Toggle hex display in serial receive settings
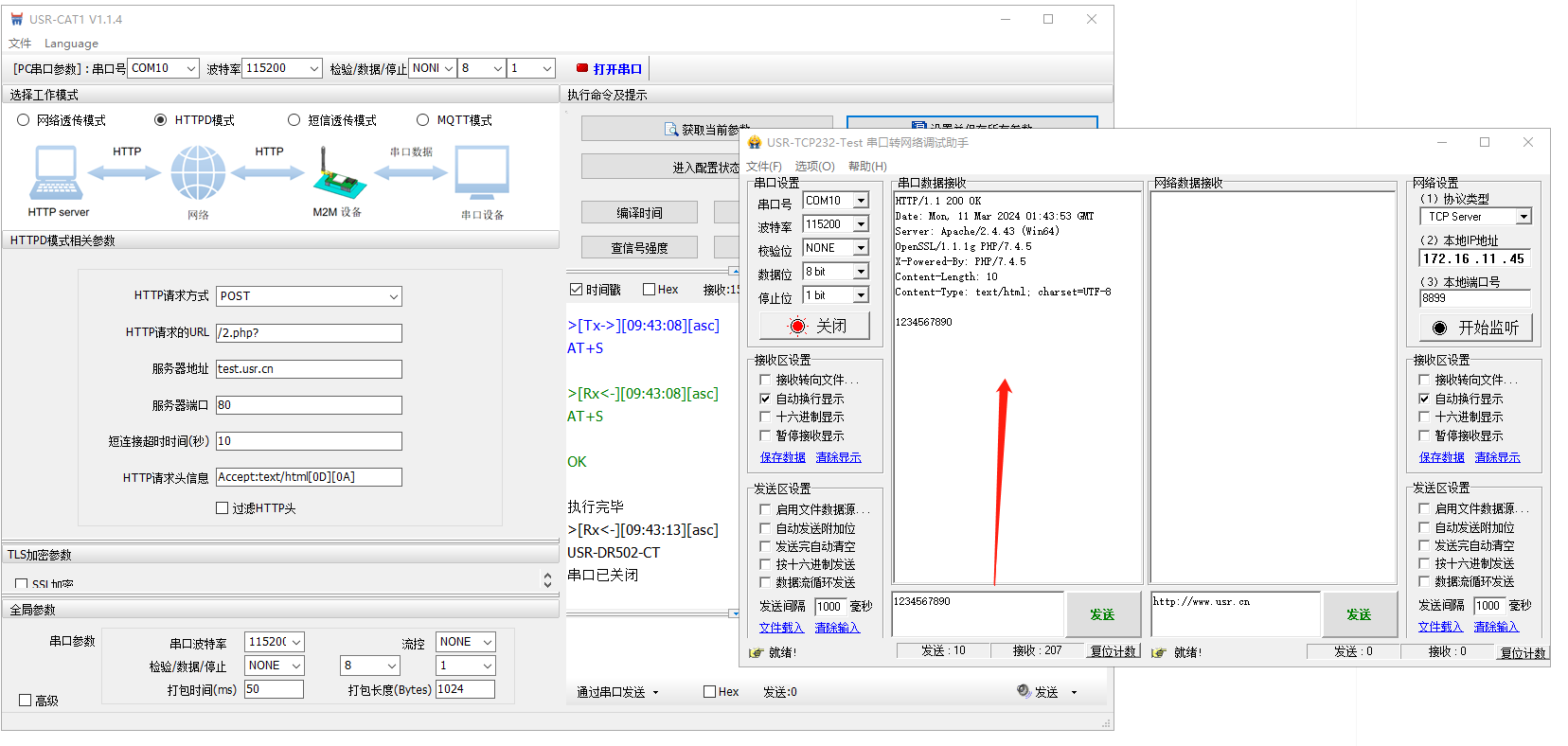Viewport: 1568px width, 746px height. (x=765, y=417)
